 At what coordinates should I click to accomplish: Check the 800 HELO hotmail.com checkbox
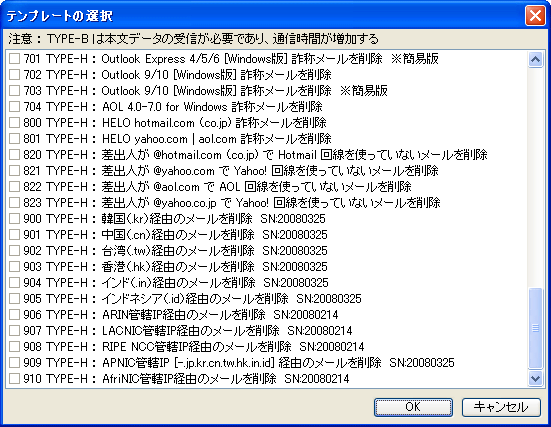[x=14, y=123]
